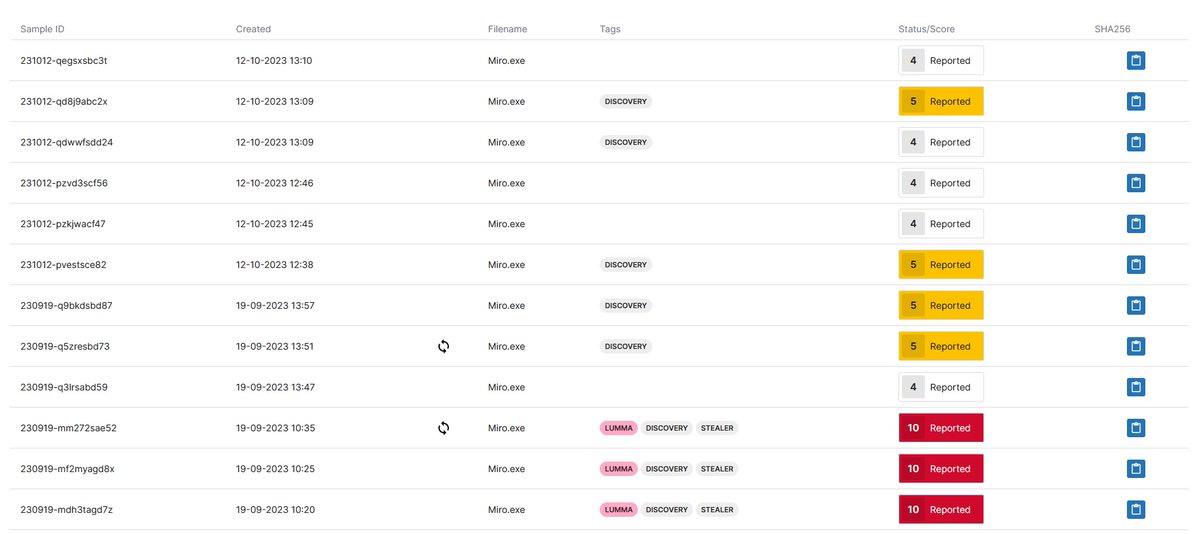The height and width of the screenshot is (534, 1200).
Task: Open score 4 report for 231012-pzkjwacf47
Action: [x=941, y=224]
